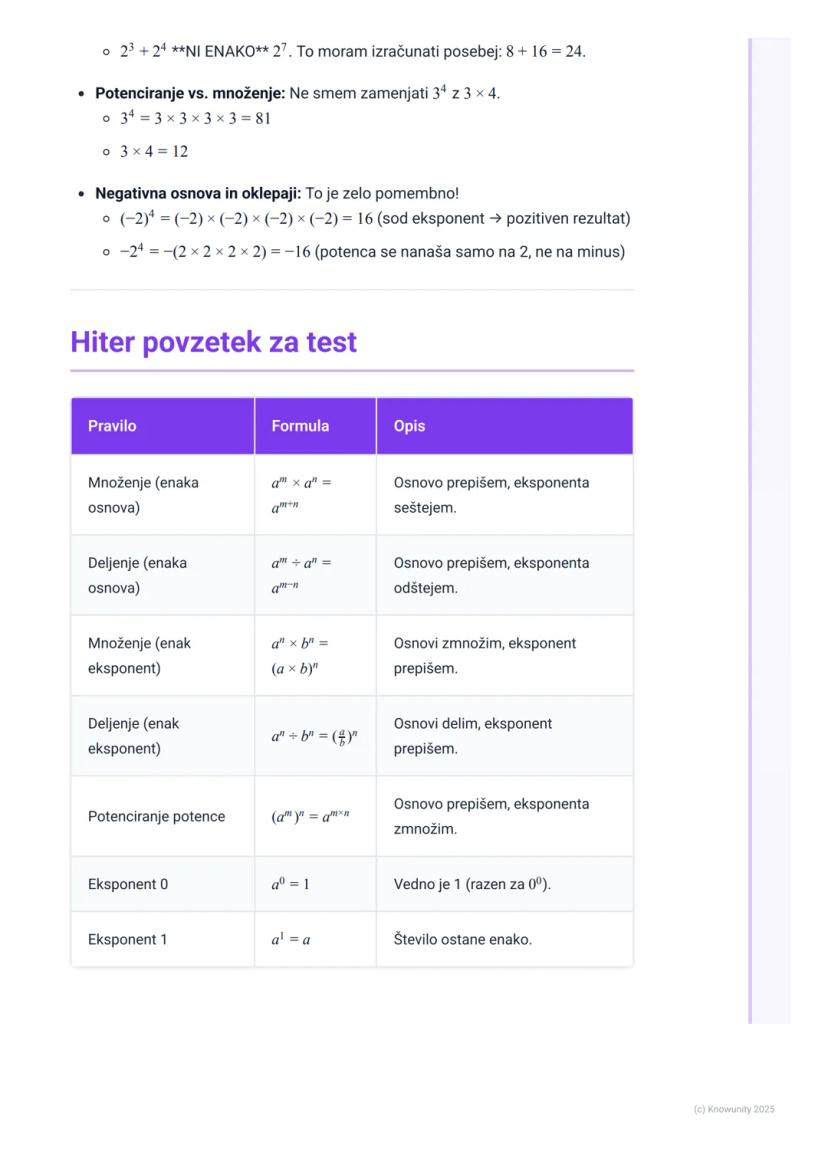Click the purple vertical bar at right

pos(750,530)
